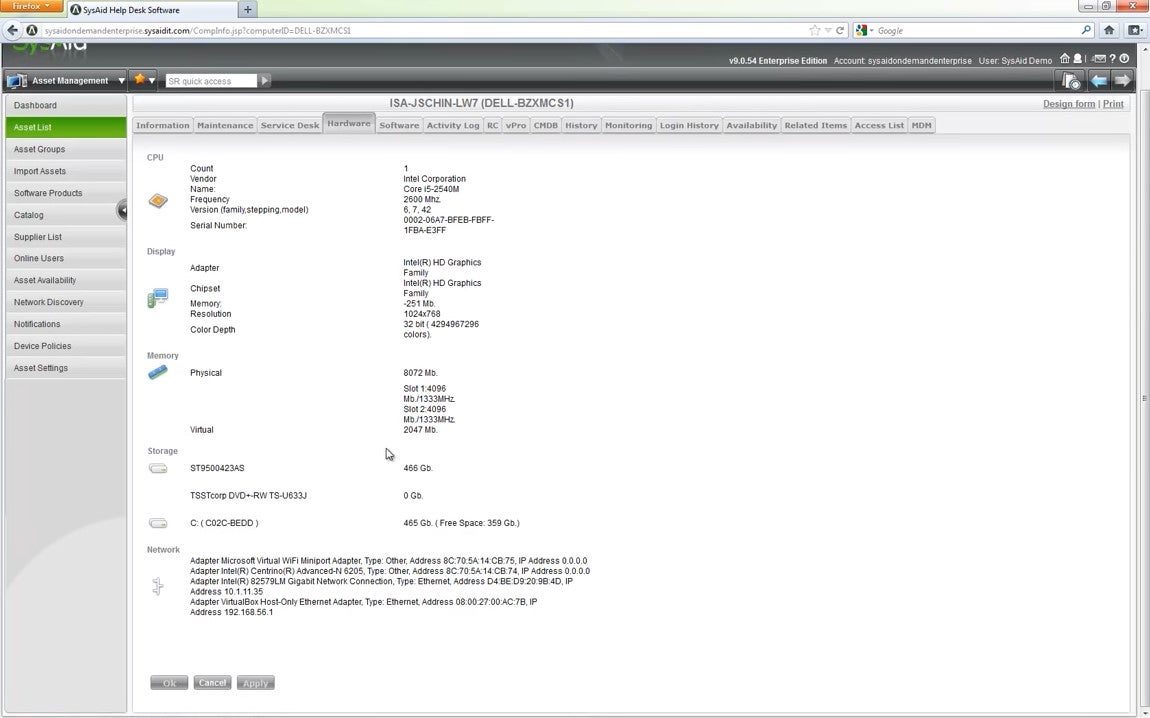
Task: Click the Firefox reload button
Action: click(x=840, y=30)
